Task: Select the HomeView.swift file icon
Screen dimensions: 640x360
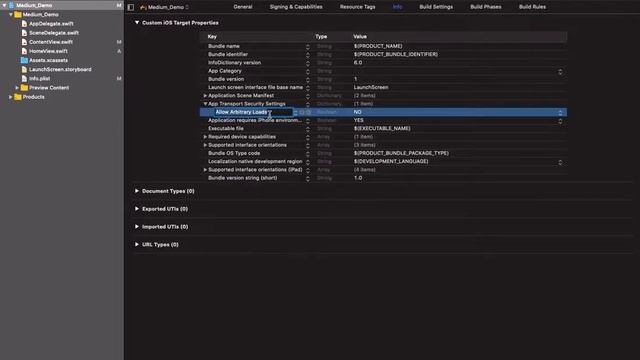Action: [x=24, y=51]
